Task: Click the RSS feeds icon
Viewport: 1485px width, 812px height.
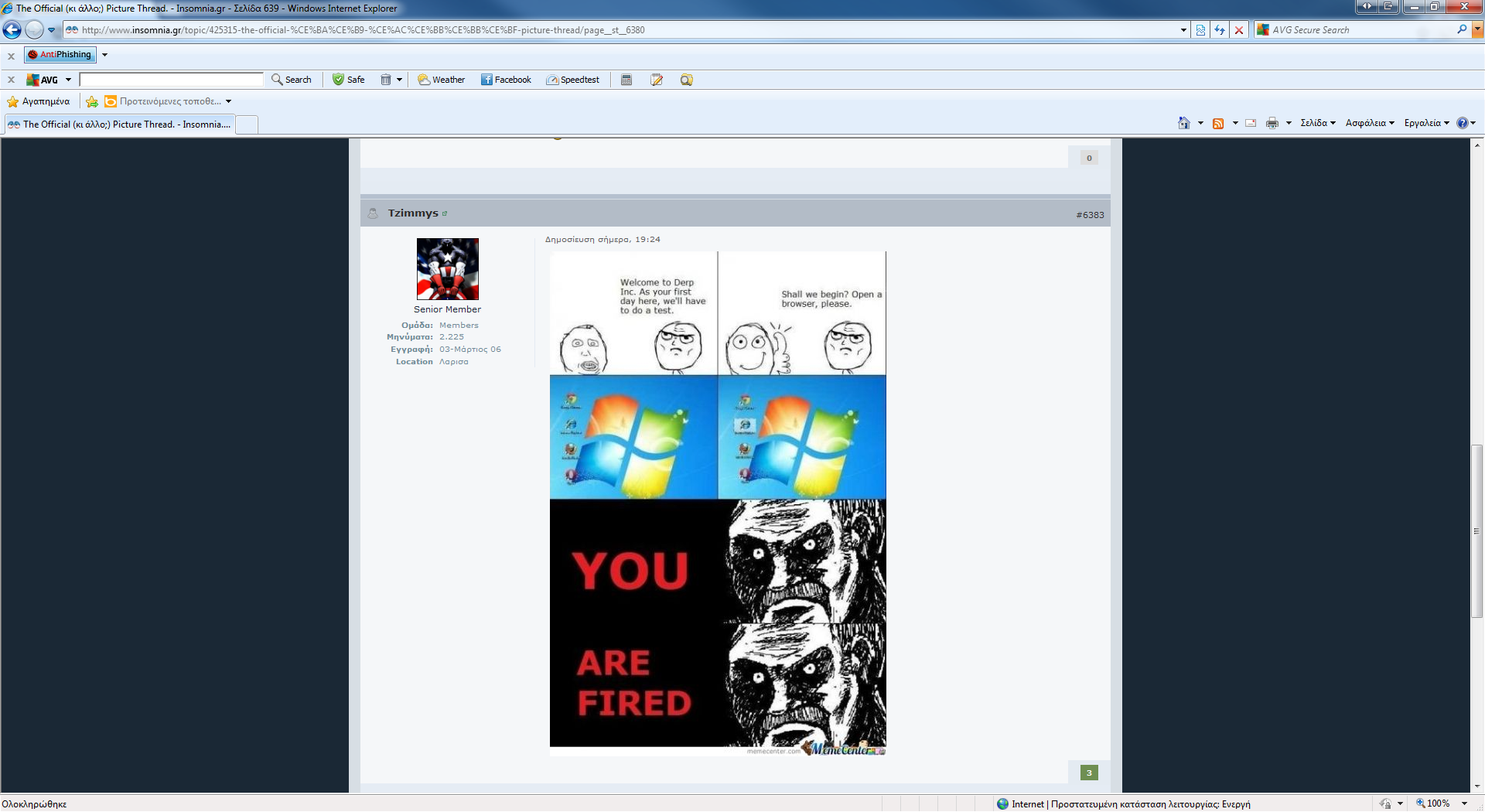Action: click(x=1218, y=123)
